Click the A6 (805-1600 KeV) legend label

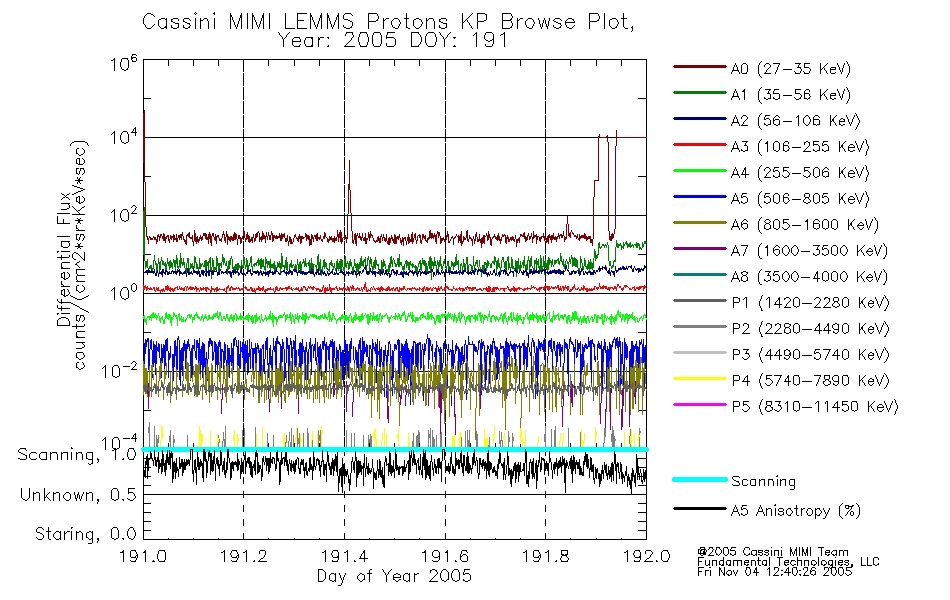(805, 225)
